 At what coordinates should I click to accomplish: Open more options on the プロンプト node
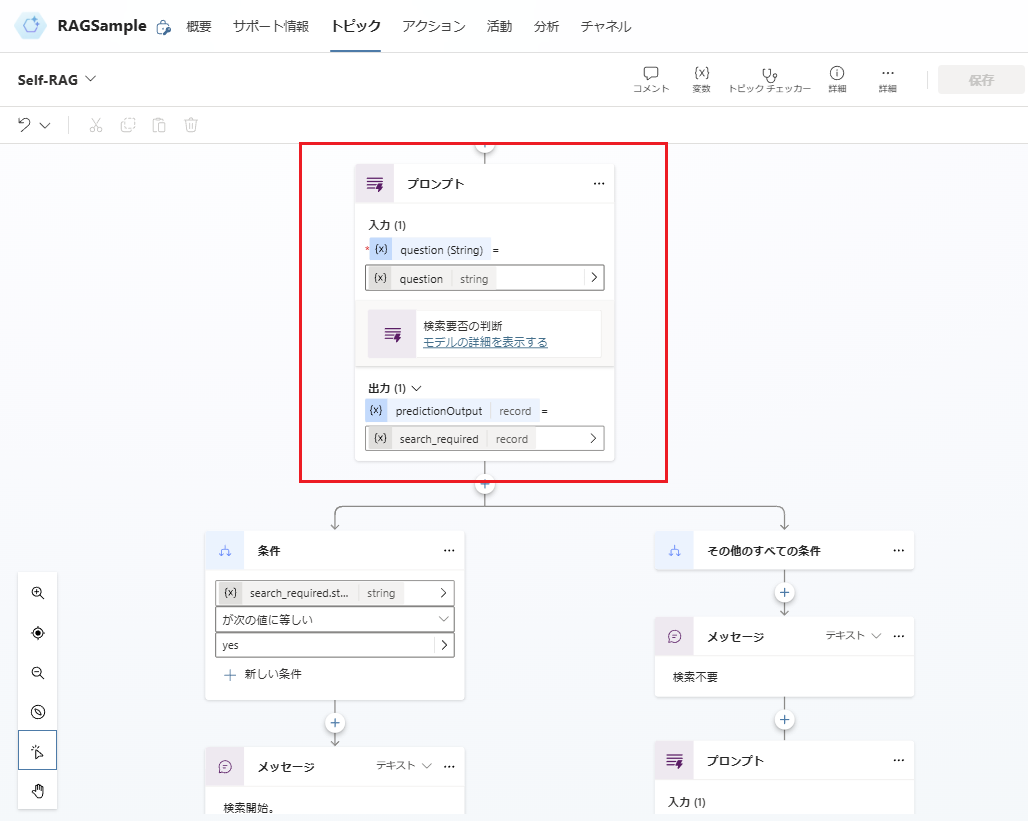point(599,183)
